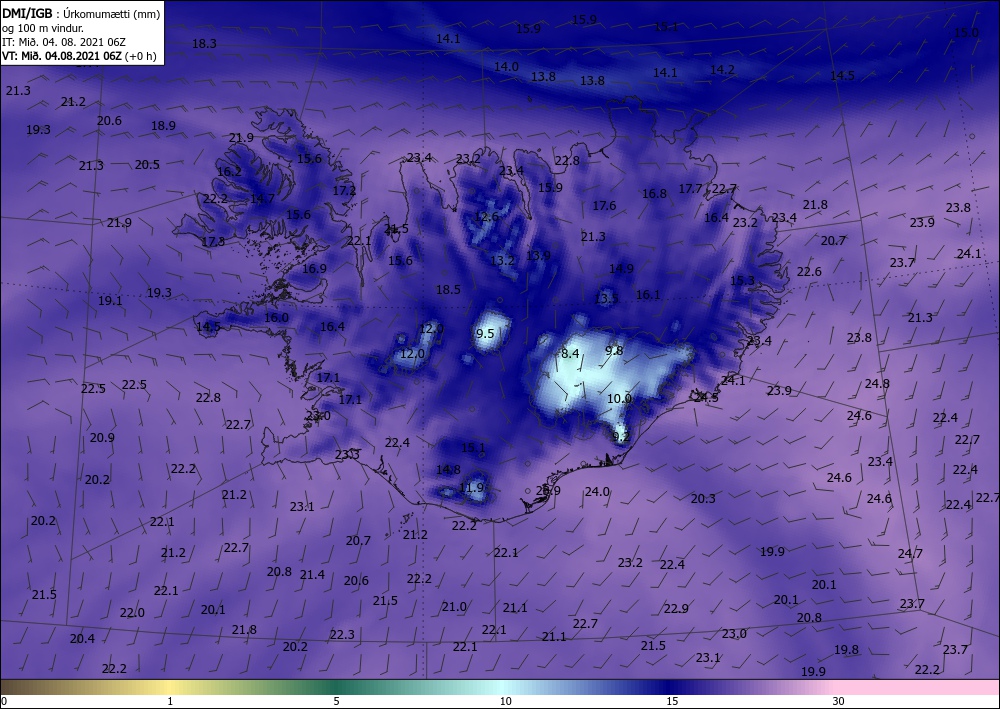1000x709 pixels.
Task: Click the 10.0 value on the large glacier
Action: click(619, 398)
